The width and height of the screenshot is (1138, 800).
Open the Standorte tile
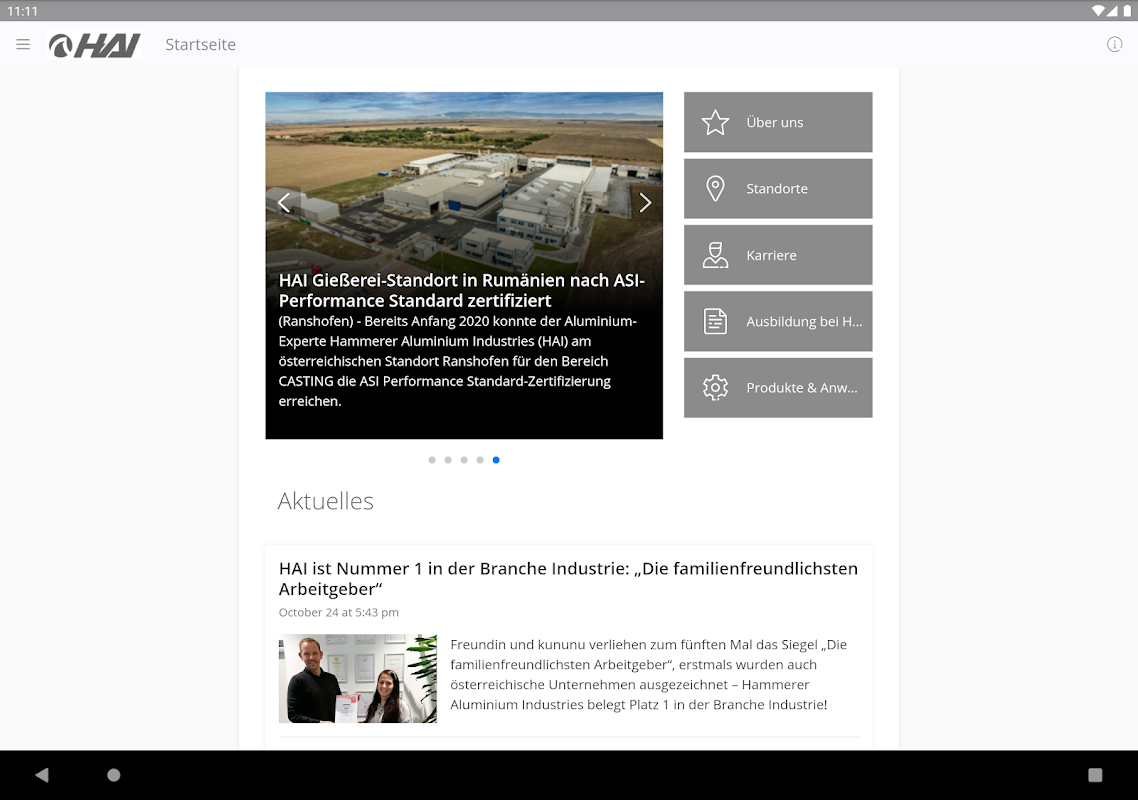click(x=778, y=189)
